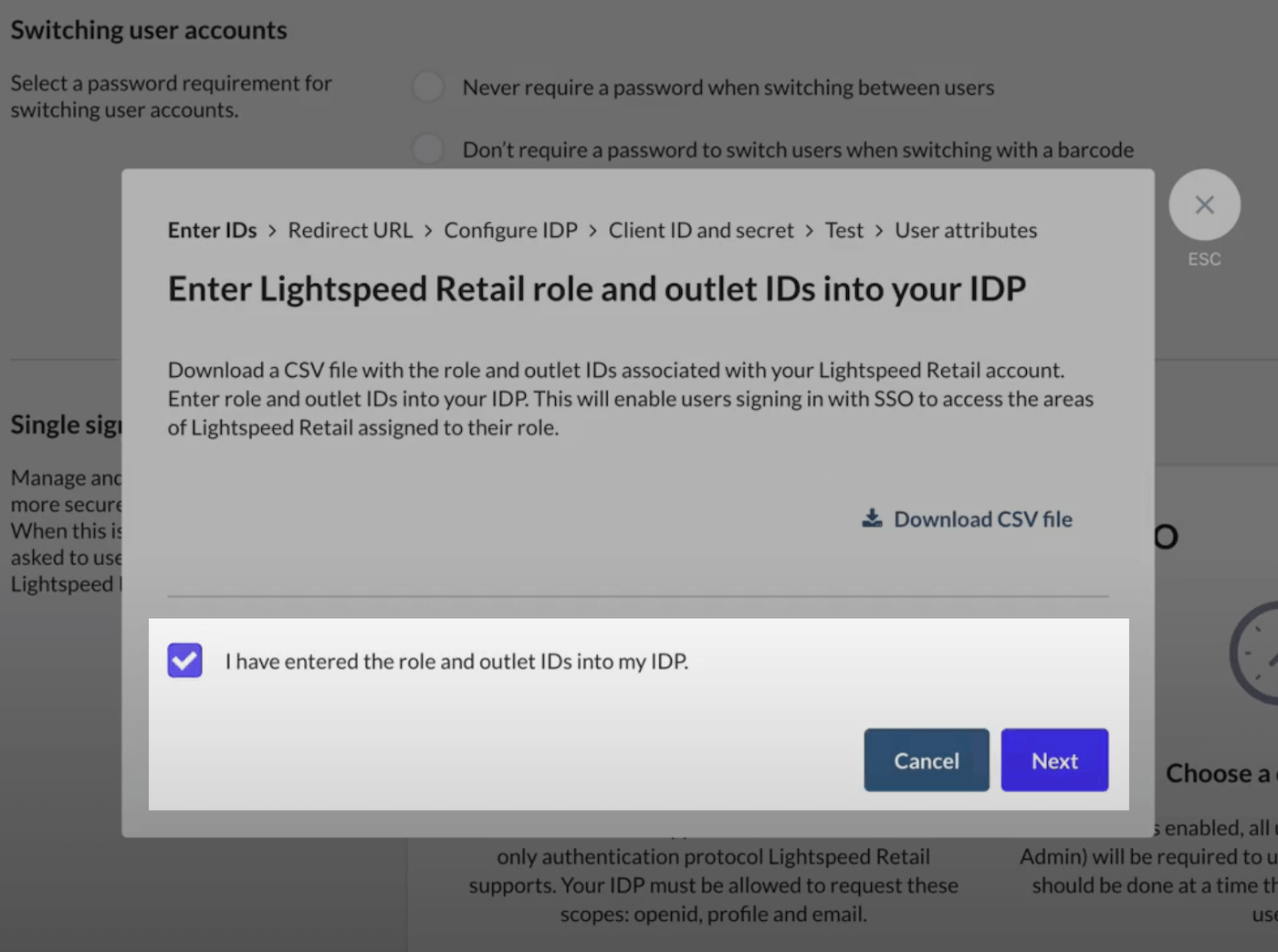Select Don't require password with barcode option

(x=428, y=149)
